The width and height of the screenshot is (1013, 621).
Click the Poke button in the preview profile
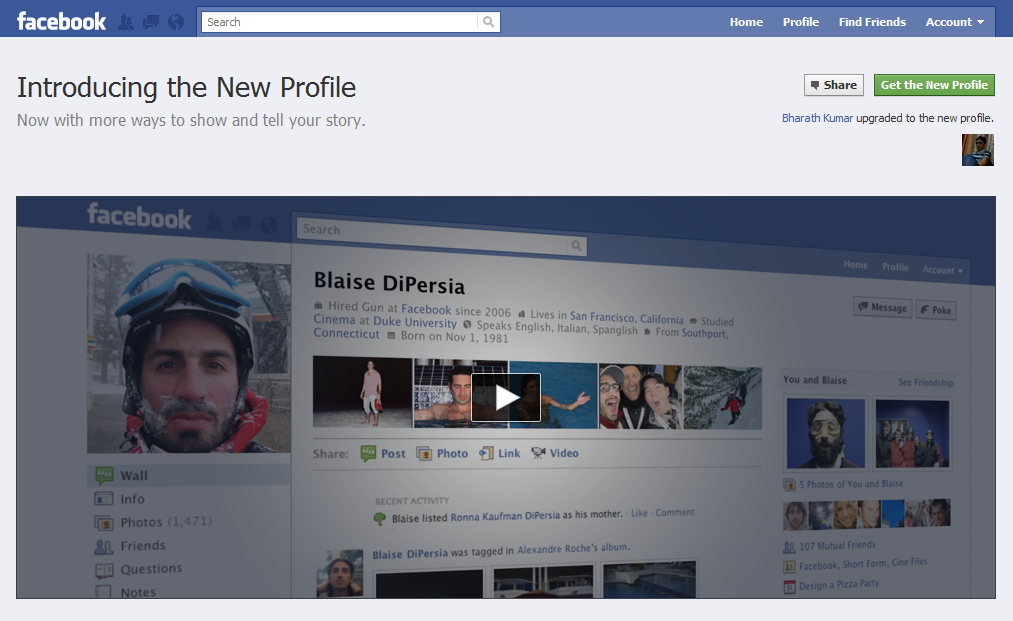[x=935, y=310]
